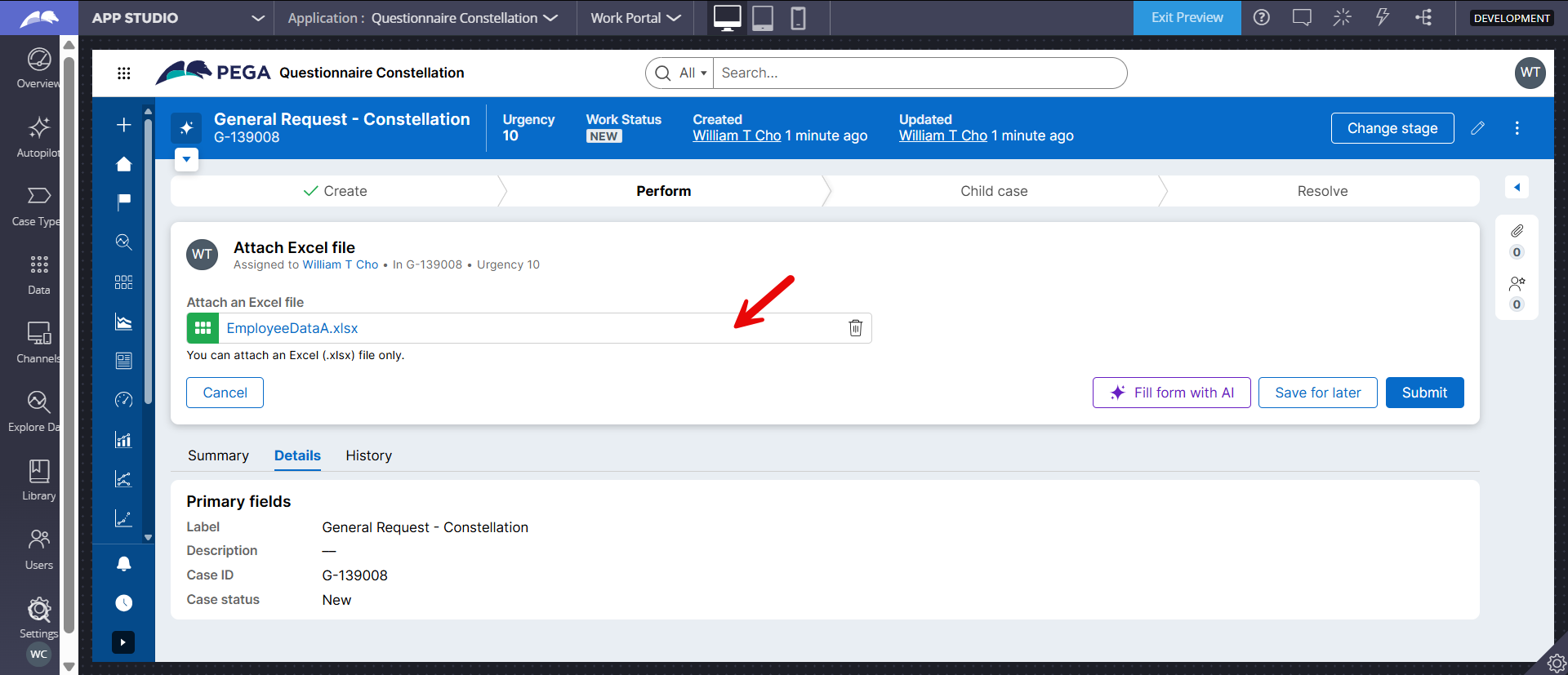Click Save for later

coord(1318,393)
